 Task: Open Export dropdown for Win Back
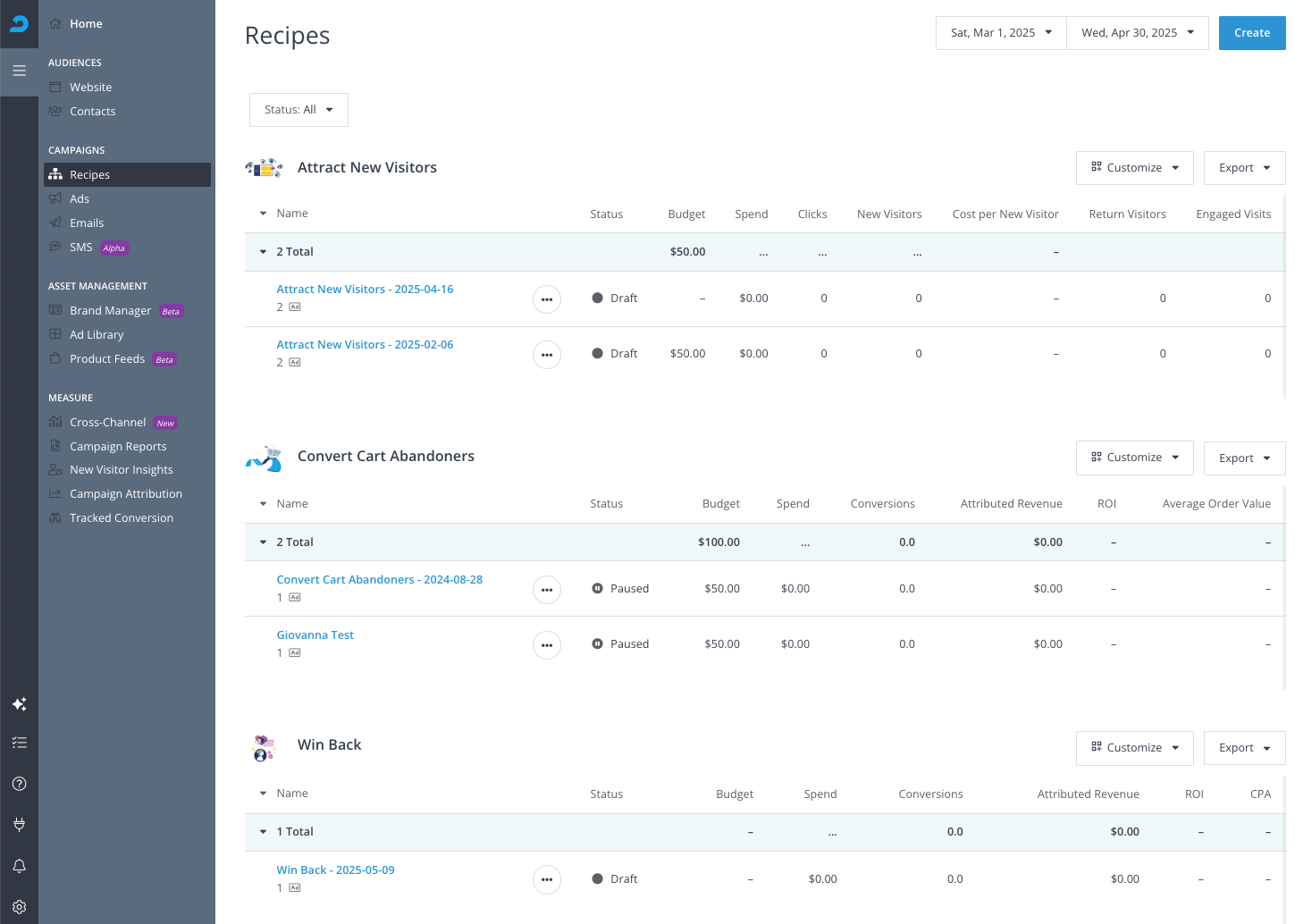pyautogui.click(x=1244, y=748)
